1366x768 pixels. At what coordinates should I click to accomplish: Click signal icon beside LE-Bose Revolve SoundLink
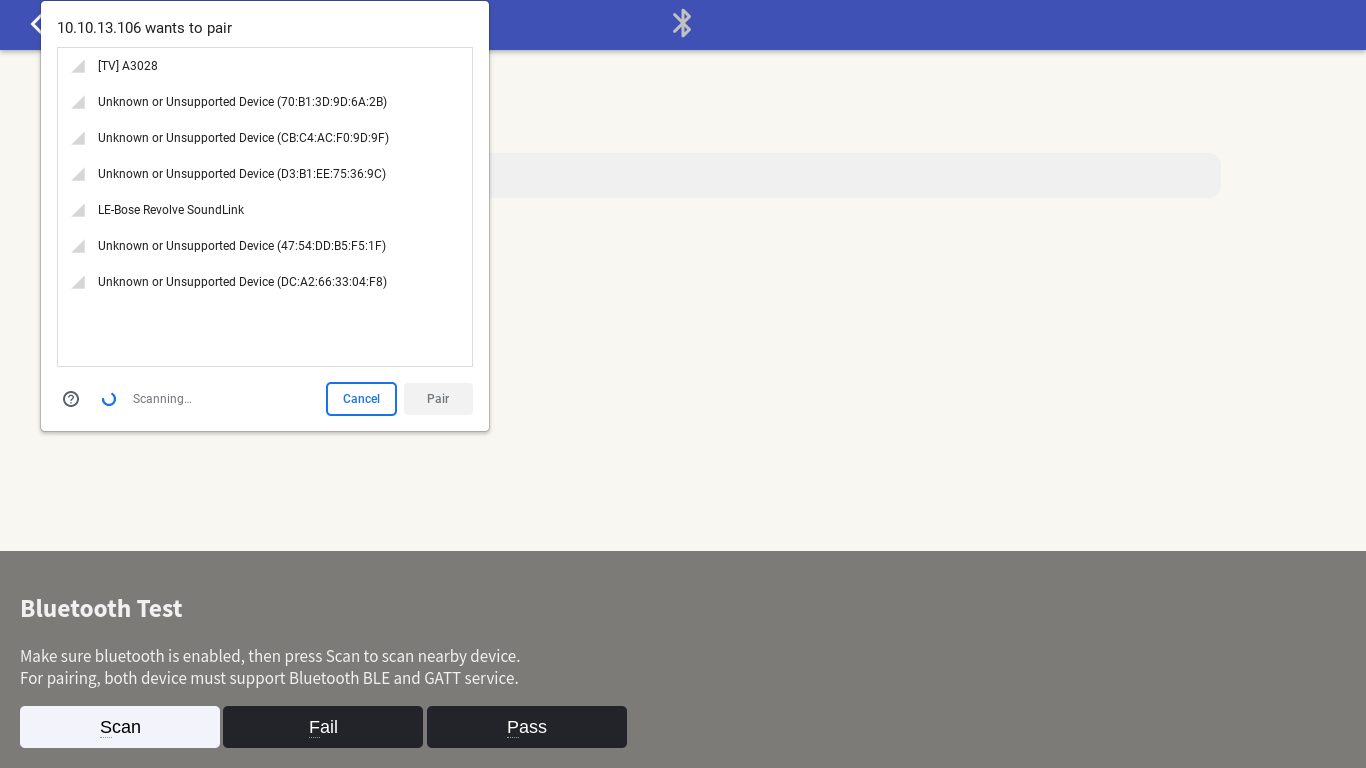coord(78,211)
